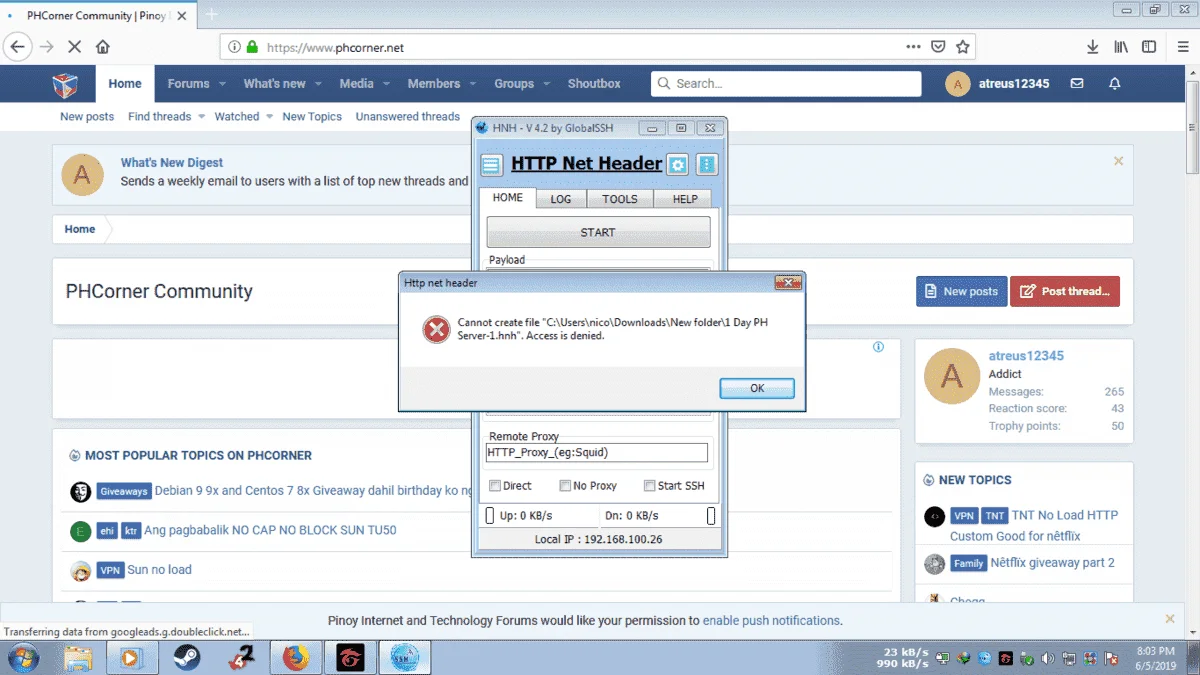Click the blue New posts button

[x=961, y=291]
